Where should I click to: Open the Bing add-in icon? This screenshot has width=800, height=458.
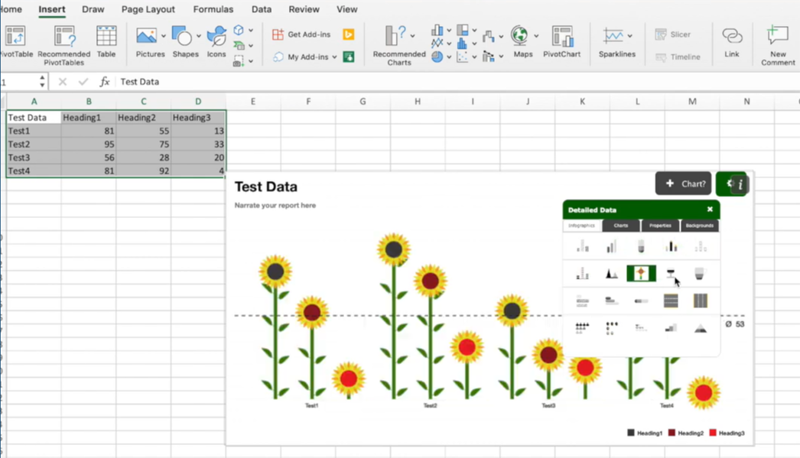click(349, 34)
